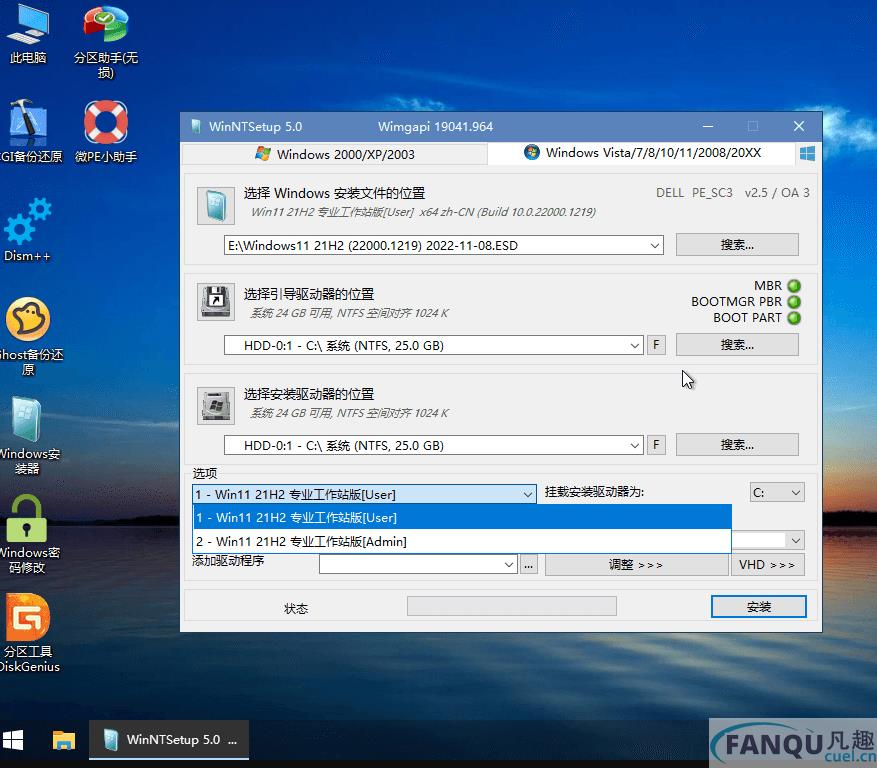Open the mount drive letter C: dropdown
Image resolution: width=877 pixels, height=768 pixels.
click(777, 493)
